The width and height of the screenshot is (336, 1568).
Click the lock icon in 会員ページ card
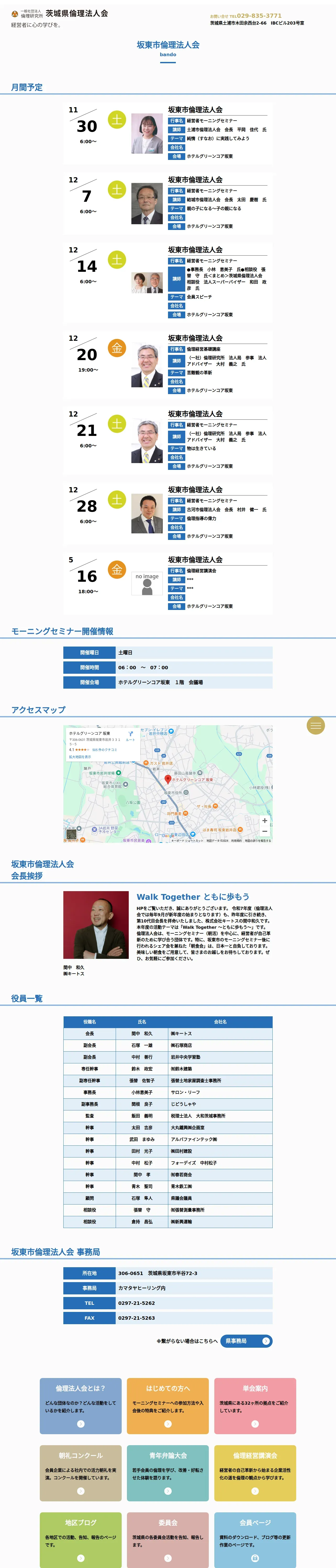pyautogui.click(x=255, y=1558)
